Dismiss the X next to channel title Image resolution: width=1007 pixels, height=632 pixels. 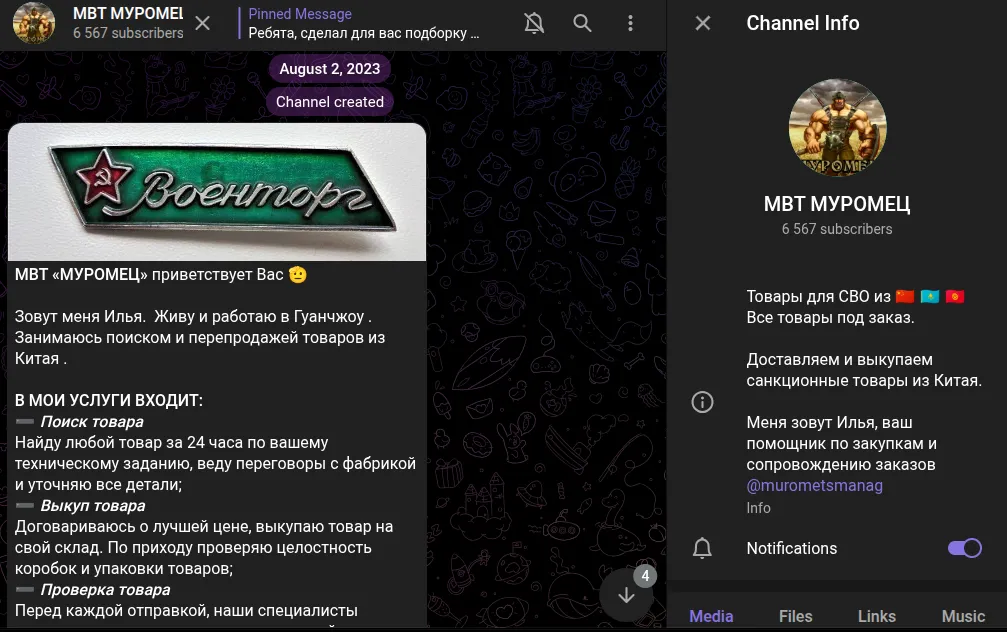coord(202,24)
